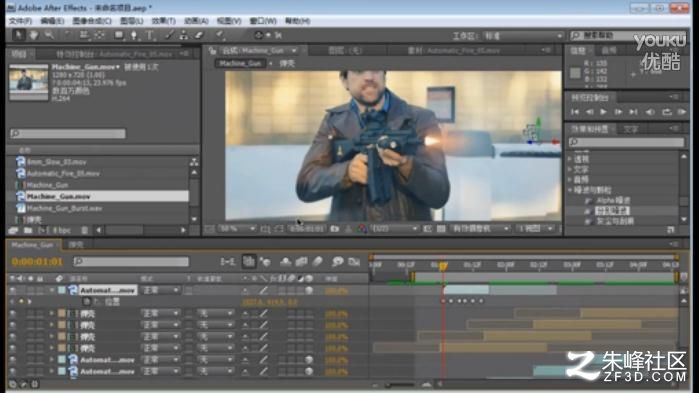Open the 效果(T) menu
The width and height of the screenshot is (699, 393).
pyautogui.click(x=163, y=21)
